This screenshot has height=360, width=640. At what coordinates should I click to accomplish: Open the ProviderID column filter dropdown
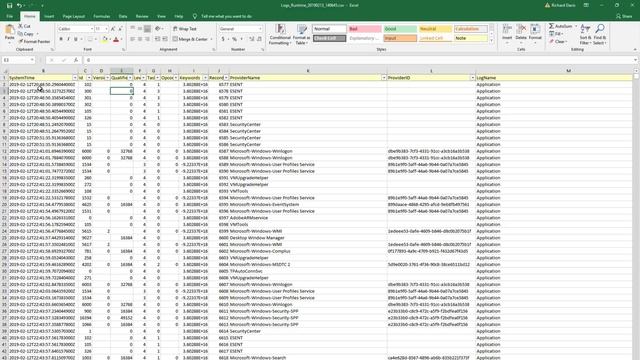coord(472,78)
